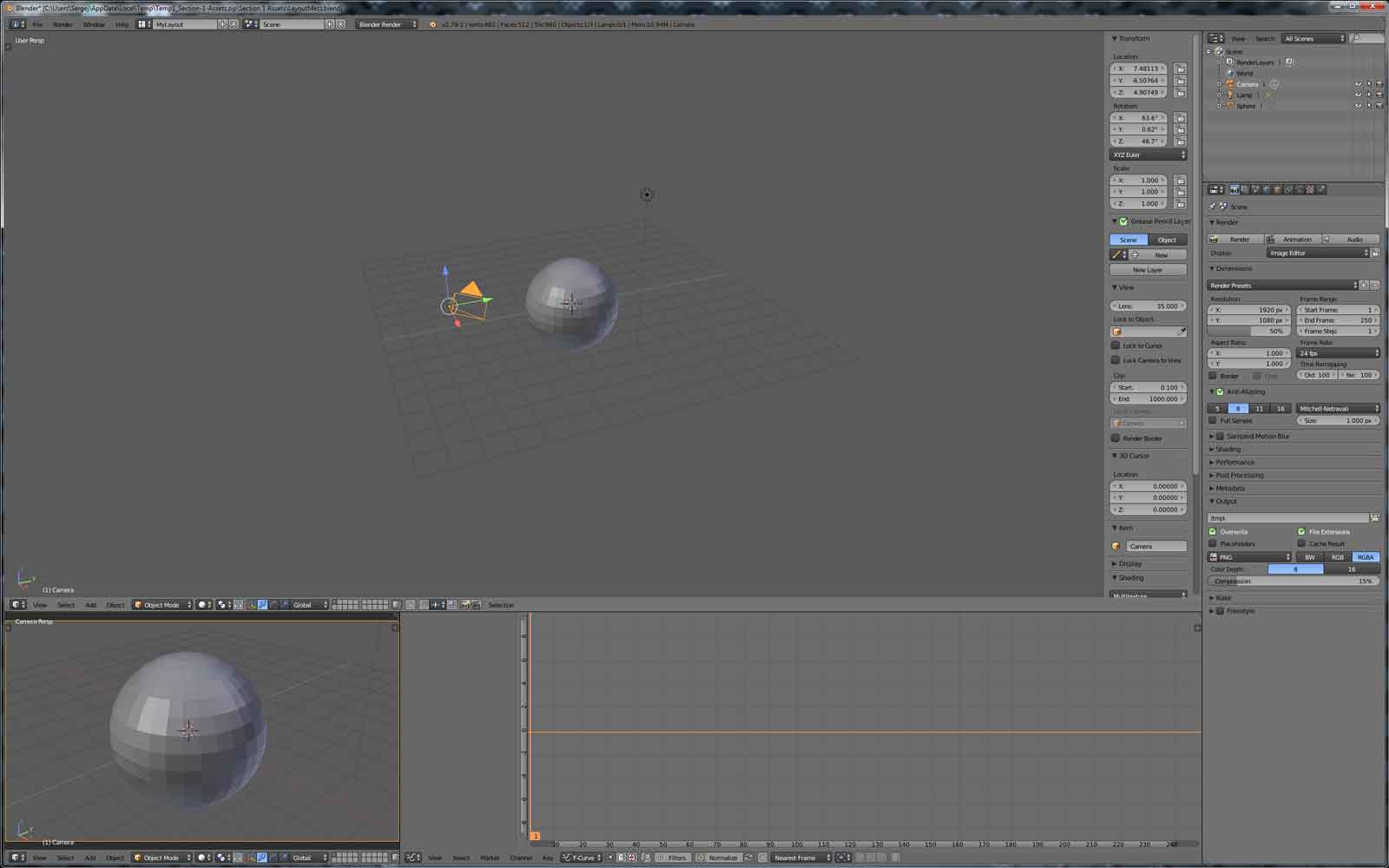Uncheck the Overwrite output option
This screenshot has width=1389, height=868.
click(x=1213, y=531)
